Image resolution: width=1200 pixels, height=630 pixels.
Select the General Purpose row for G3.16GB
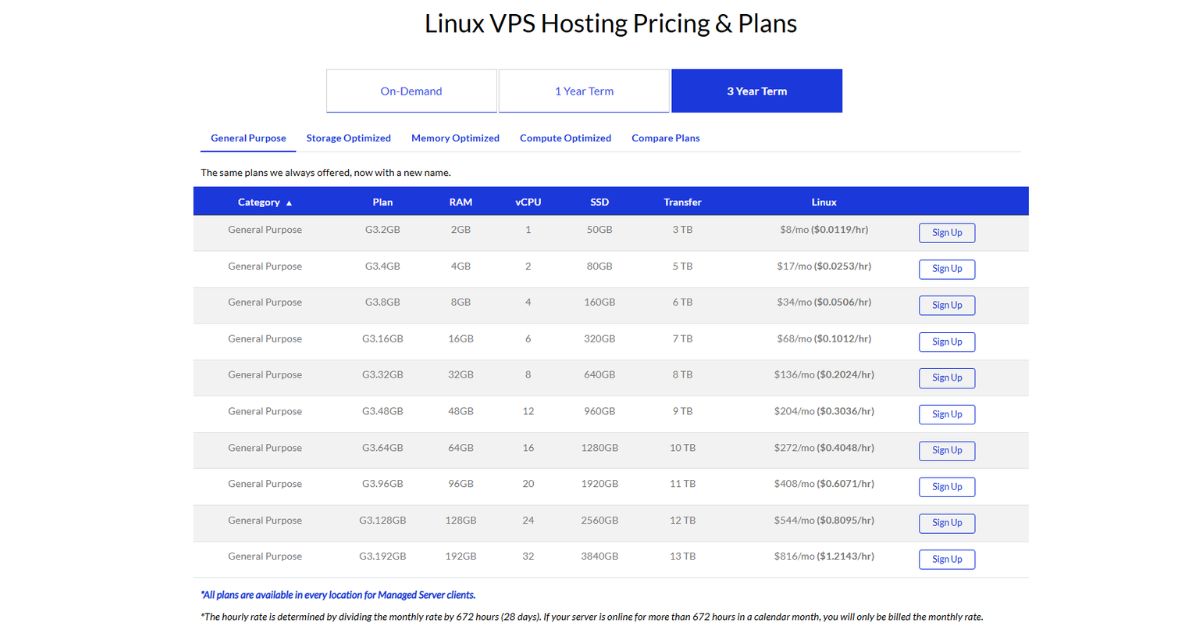[x=265, y=338]
